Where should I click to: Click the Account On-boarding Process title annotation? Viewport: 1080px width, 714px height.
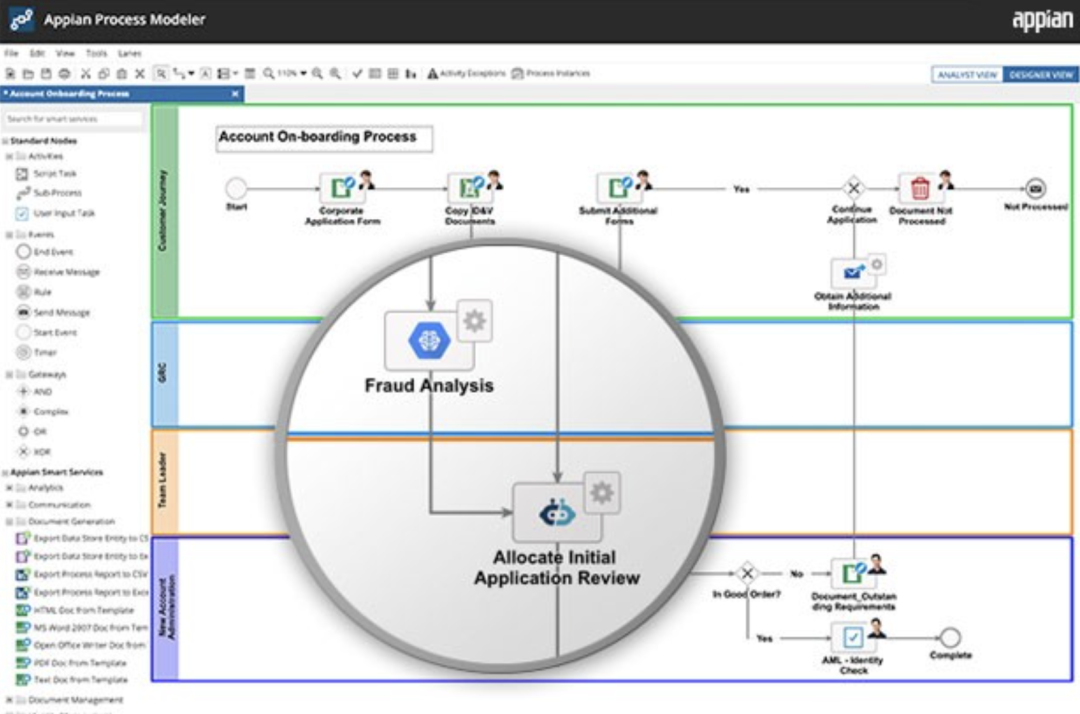point(324,138)
